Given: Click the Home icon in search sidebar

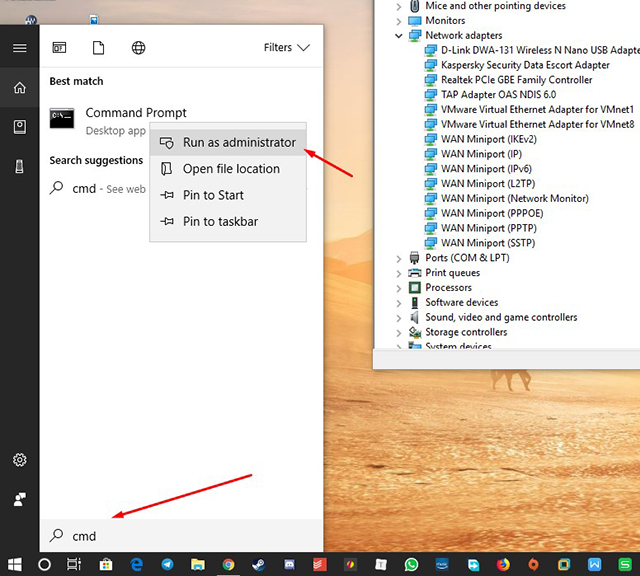Looking at the screenshot, I should 19,88.
